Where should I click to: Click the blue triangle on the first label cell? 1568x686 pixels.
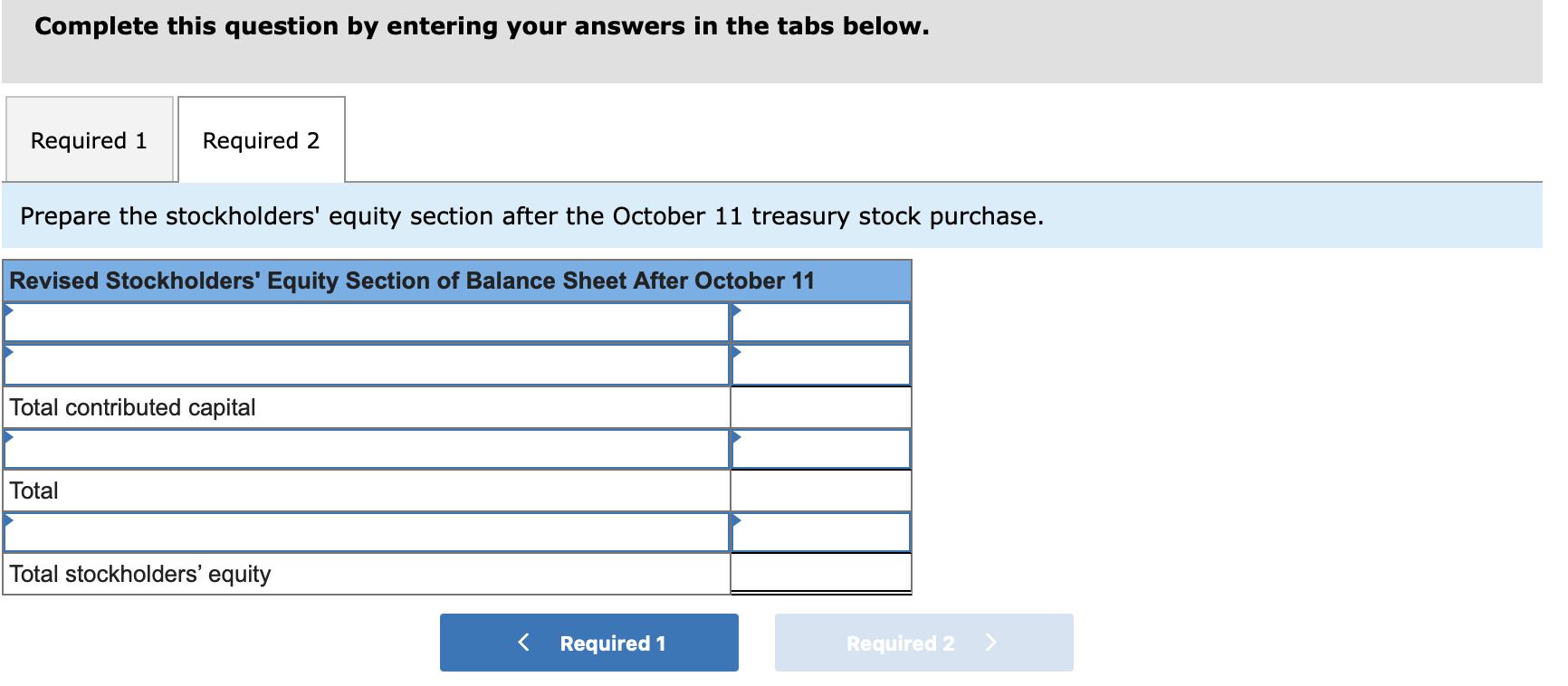(9, 311)
